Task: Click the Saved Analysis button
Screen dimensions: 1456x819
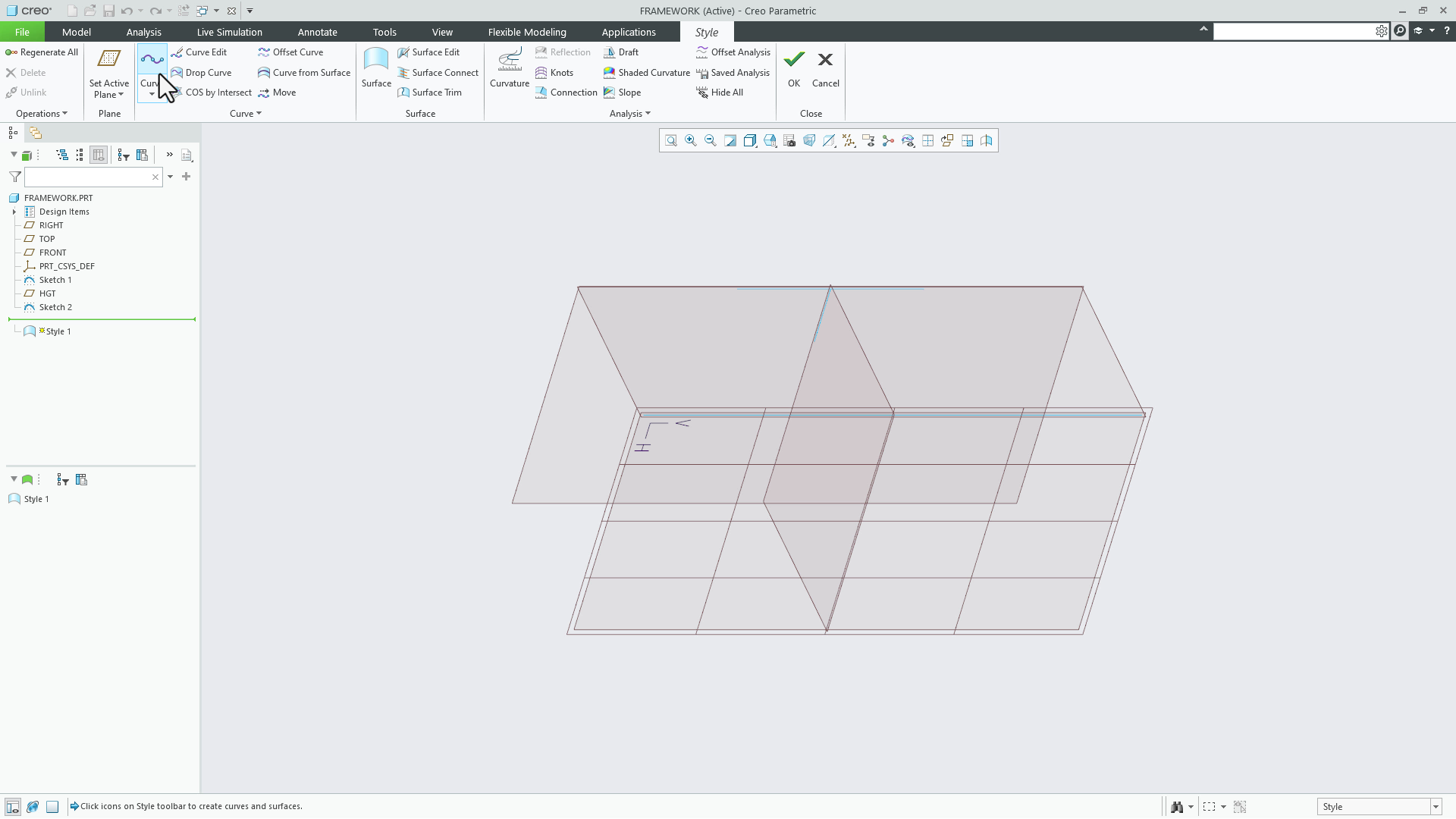Action: (x=733, y=73)
